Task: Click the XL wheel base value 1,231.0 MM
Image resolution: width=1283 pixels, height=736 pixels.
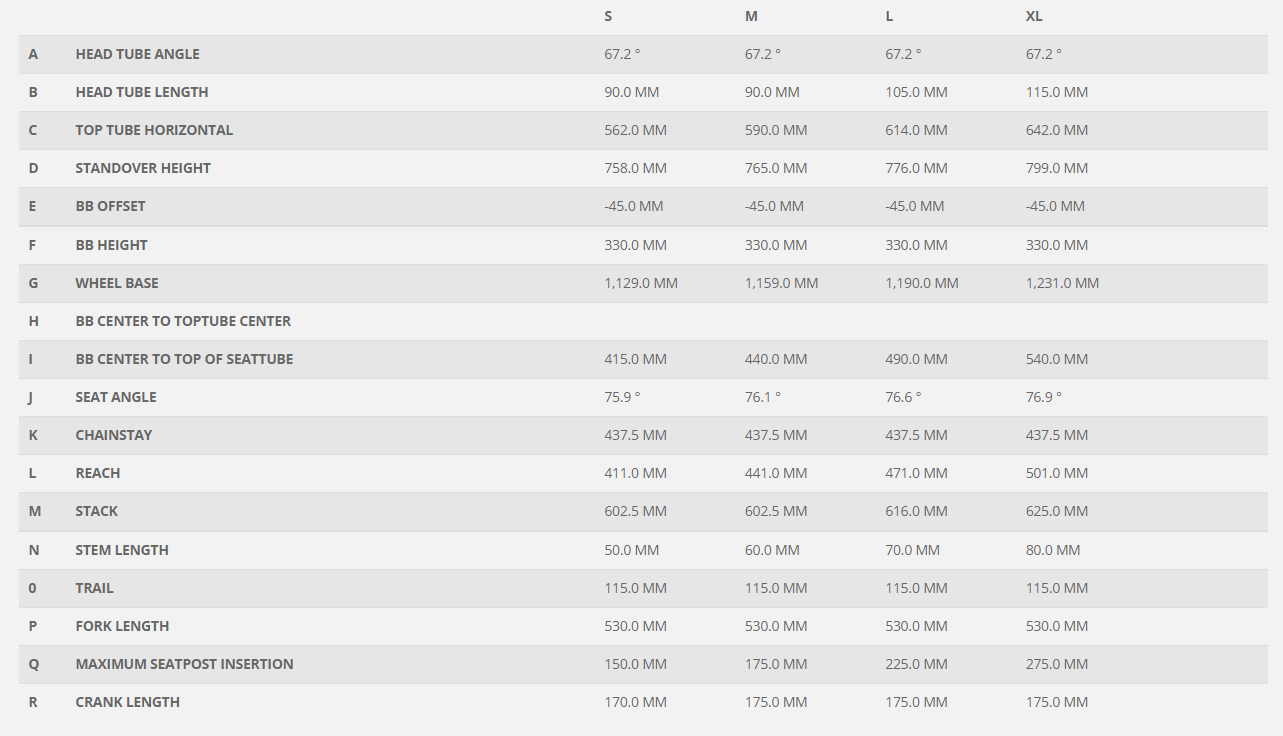Action: (1062, 283)
